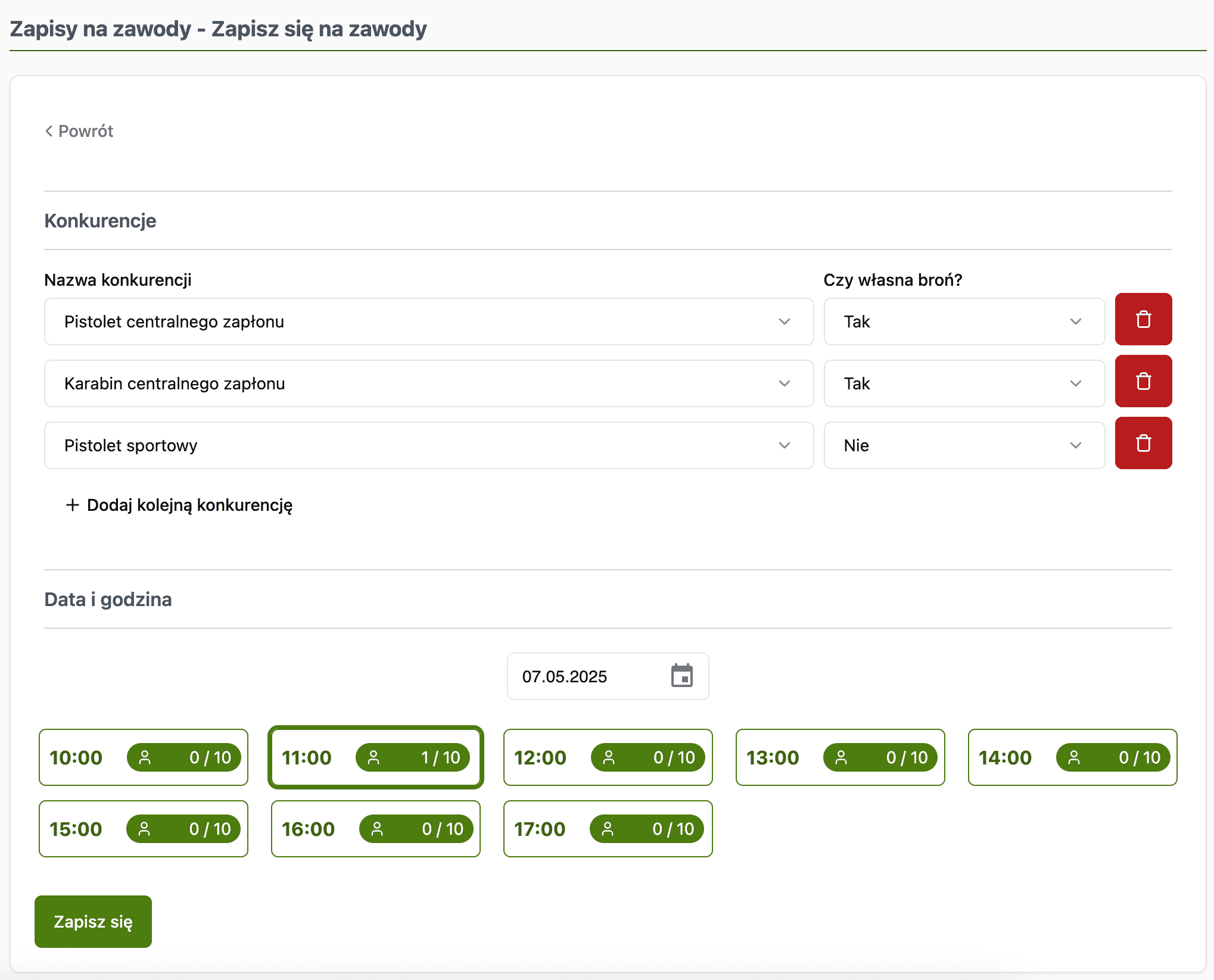Viewport: 1214px width, 980px height.
Task: Click the back chevron beside Powrót
Action: [49, 131]
